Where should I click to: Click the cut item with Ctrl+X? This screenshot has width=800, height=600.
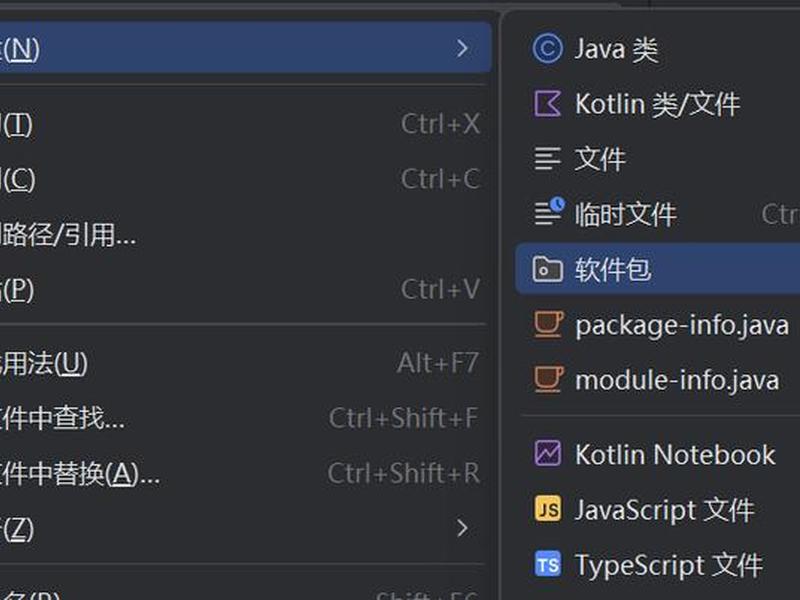click(x=246, y=124)
